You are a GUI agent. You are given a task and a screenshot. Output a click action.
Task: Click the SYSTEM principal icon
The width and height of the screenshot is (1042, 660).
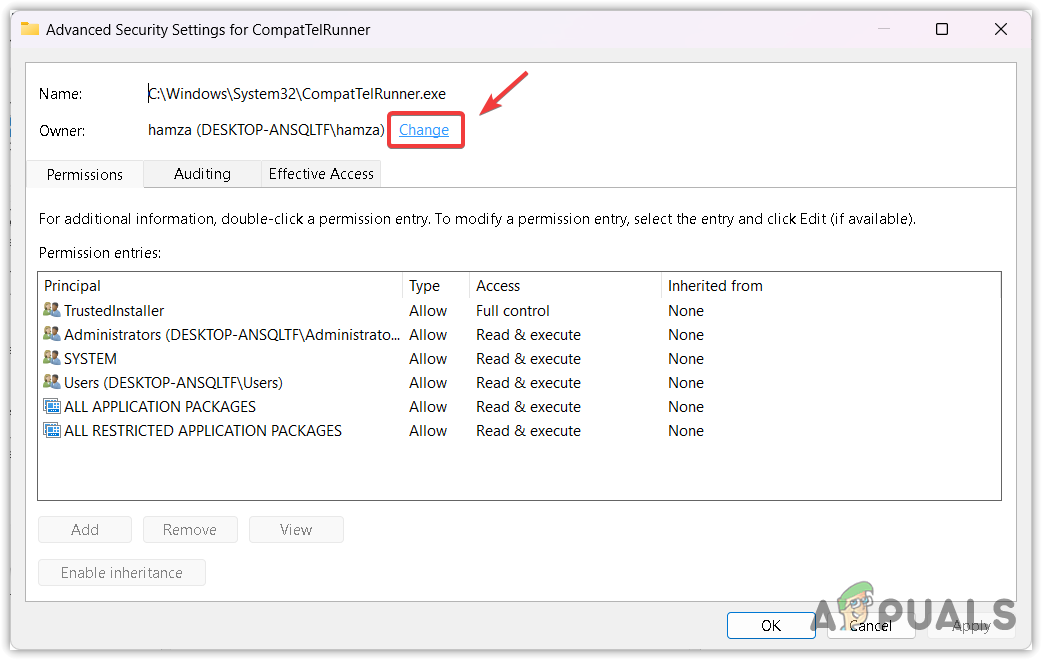coord(52,359)
